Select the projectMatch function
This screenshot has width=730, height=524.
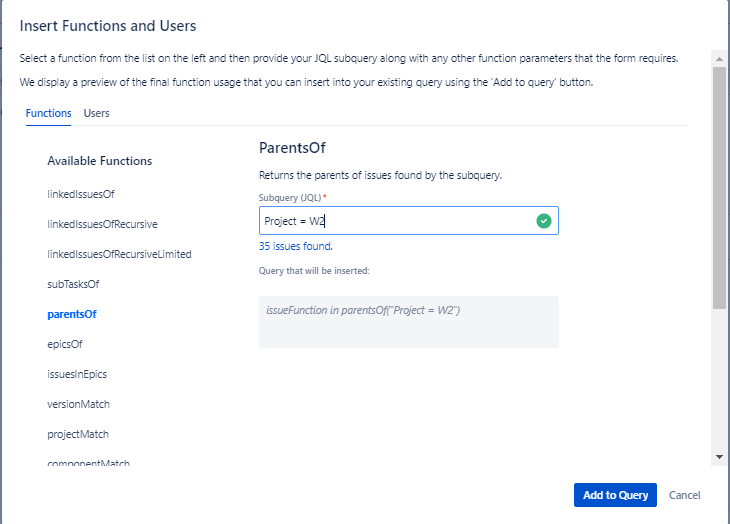[x=78, y=434]
